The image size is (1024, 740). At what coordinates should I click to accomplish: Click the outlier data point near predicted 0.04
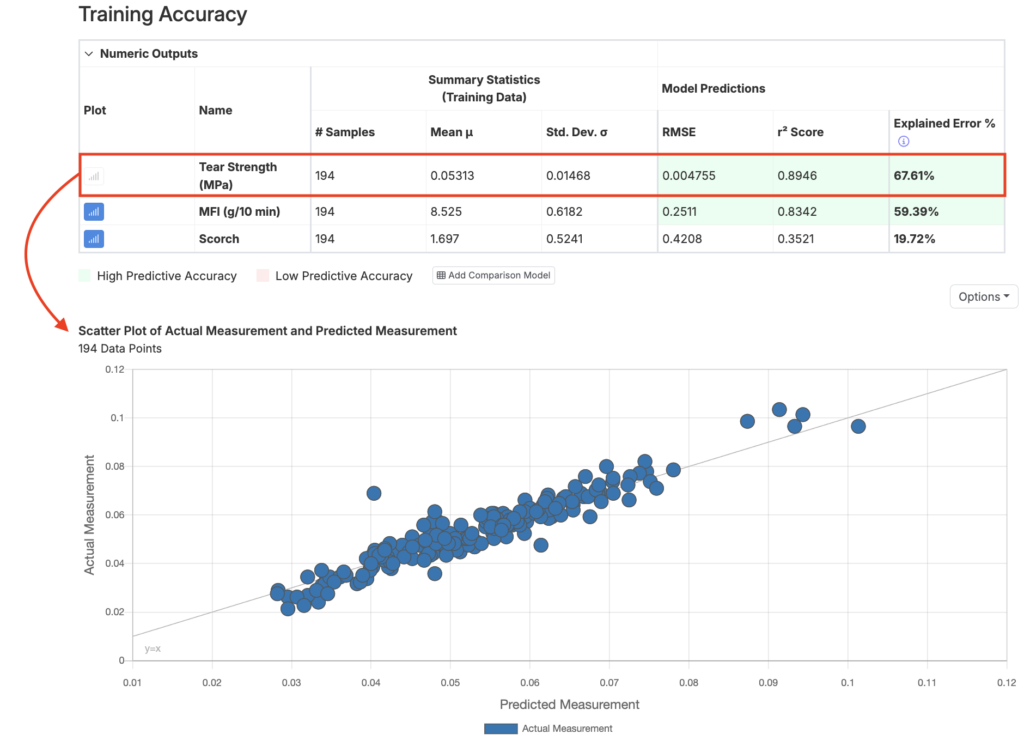[374, 493]
